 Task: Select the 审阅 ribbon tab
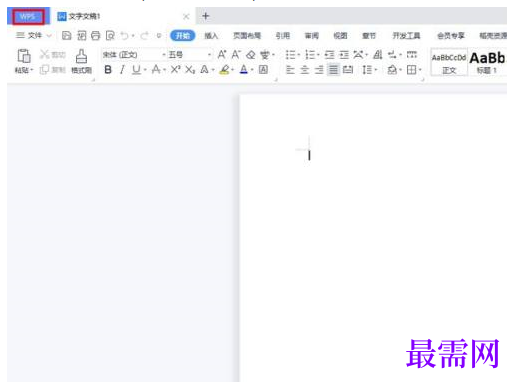pyautogui.click(x=312, y=35)
